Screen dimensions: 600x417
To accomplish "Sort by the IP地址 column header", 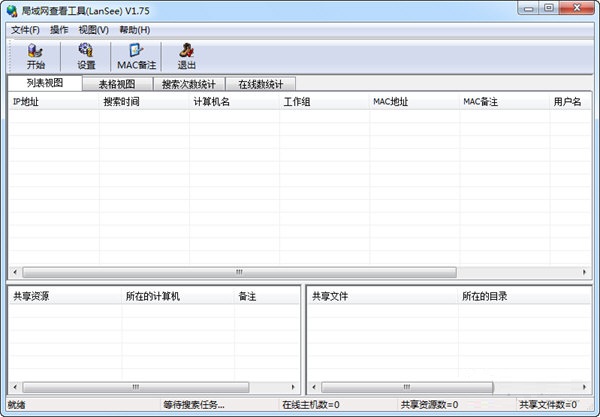I will pyautogui.click(x=54, y=102).
